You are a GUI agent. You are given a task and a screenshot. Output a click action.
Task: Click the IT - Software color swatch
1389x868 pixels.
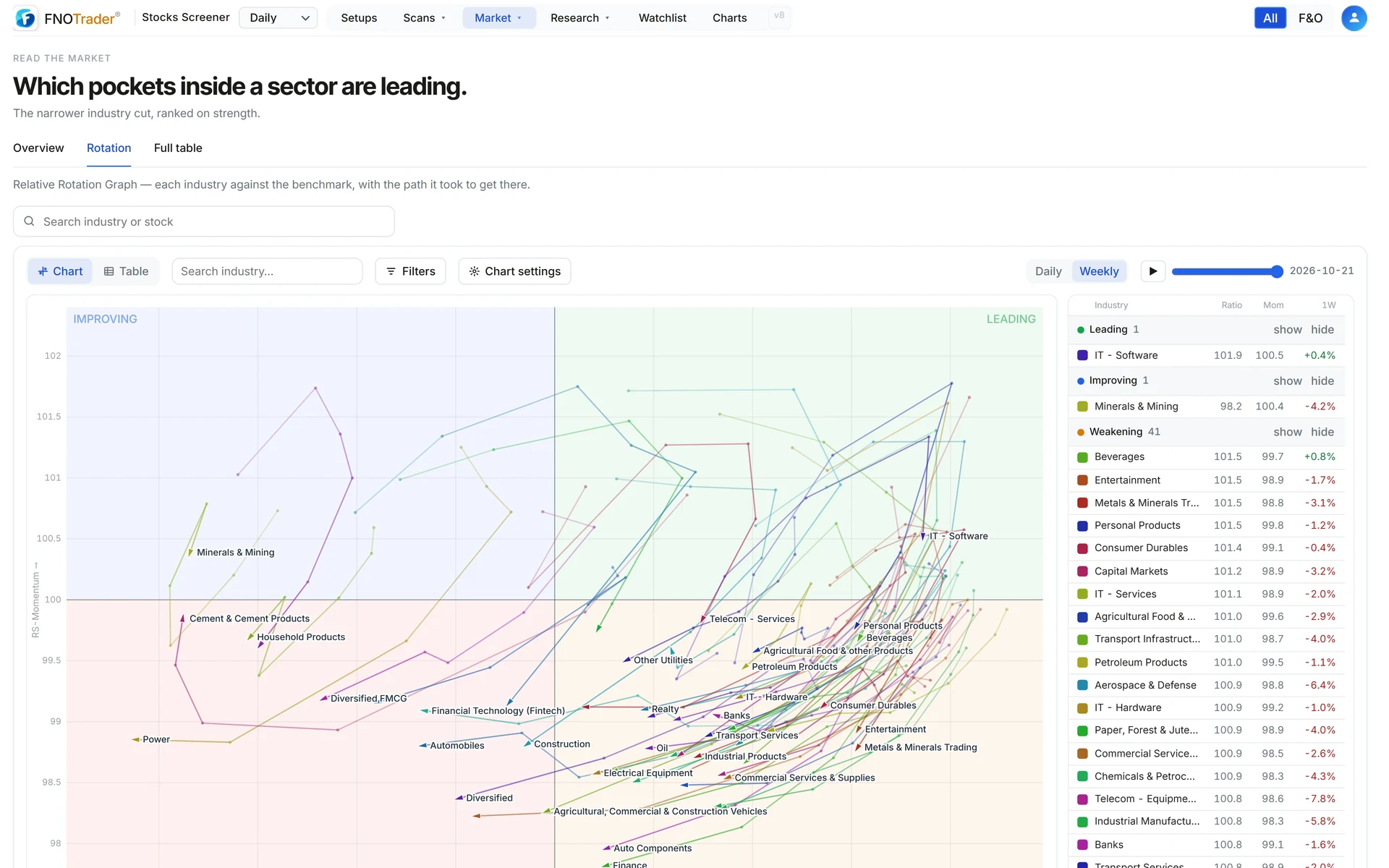tap(1082, 355)
